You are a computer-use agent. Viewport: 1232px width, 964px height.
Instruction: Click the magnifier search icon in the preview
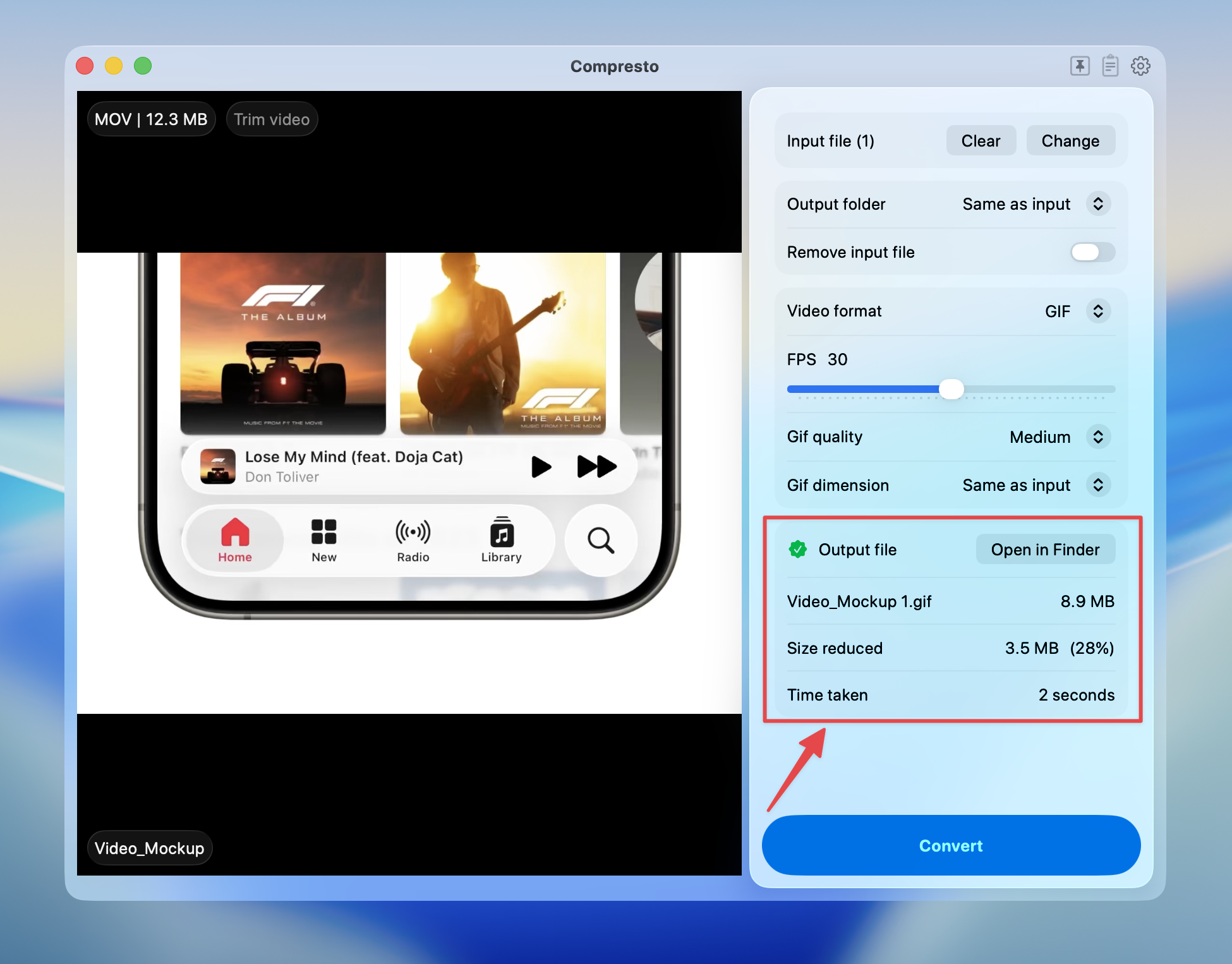(600, 541)
